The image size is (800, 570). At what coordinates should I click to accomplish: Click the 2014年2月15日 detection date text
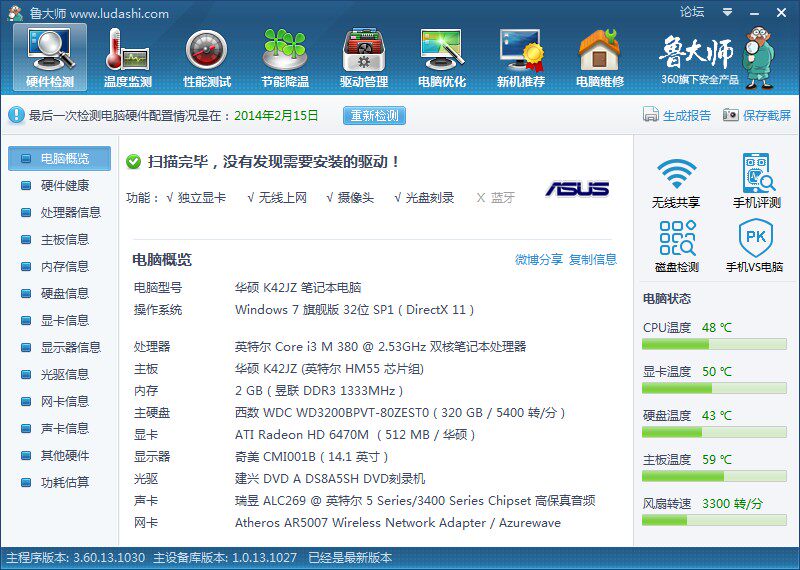[x=276, y=115]
